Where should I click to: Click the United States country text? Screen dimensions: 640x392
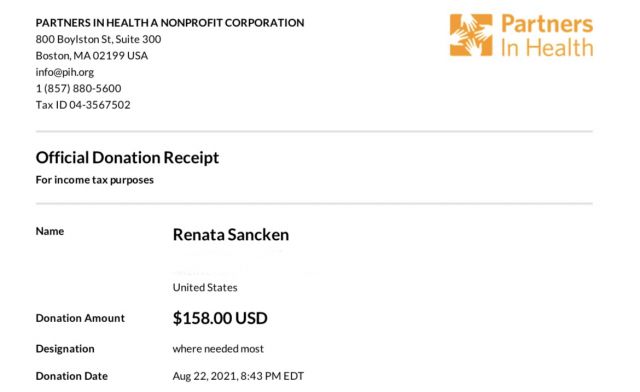point(205,287)
